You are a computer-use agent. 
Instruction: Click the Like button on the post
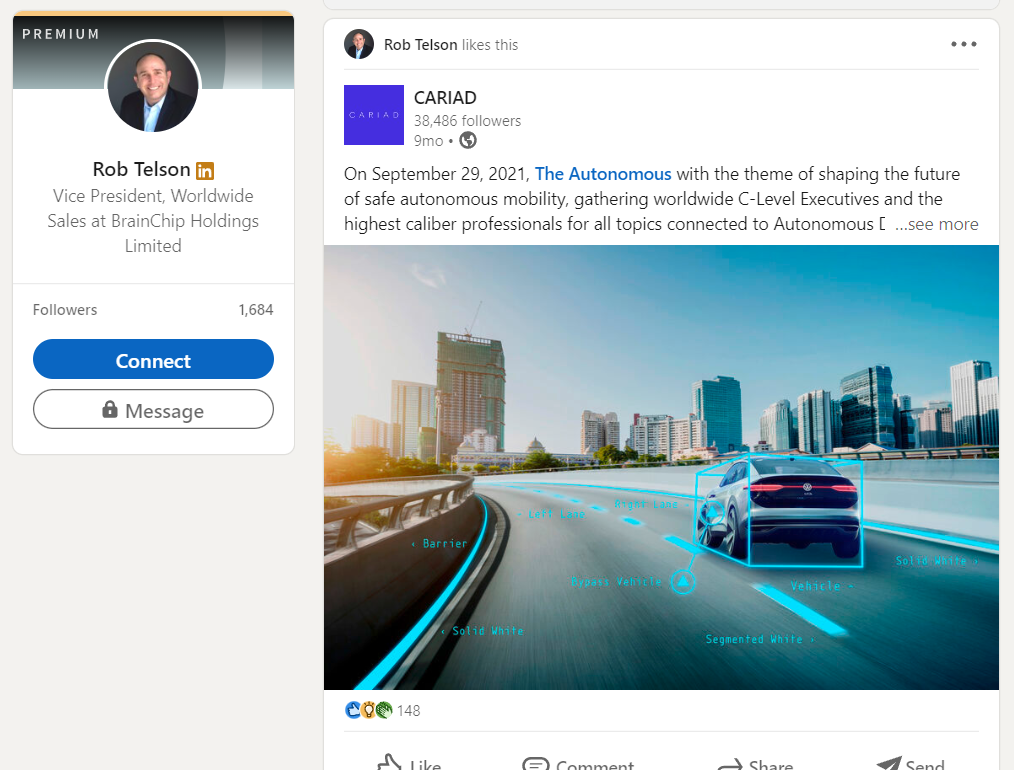[409, 764]
